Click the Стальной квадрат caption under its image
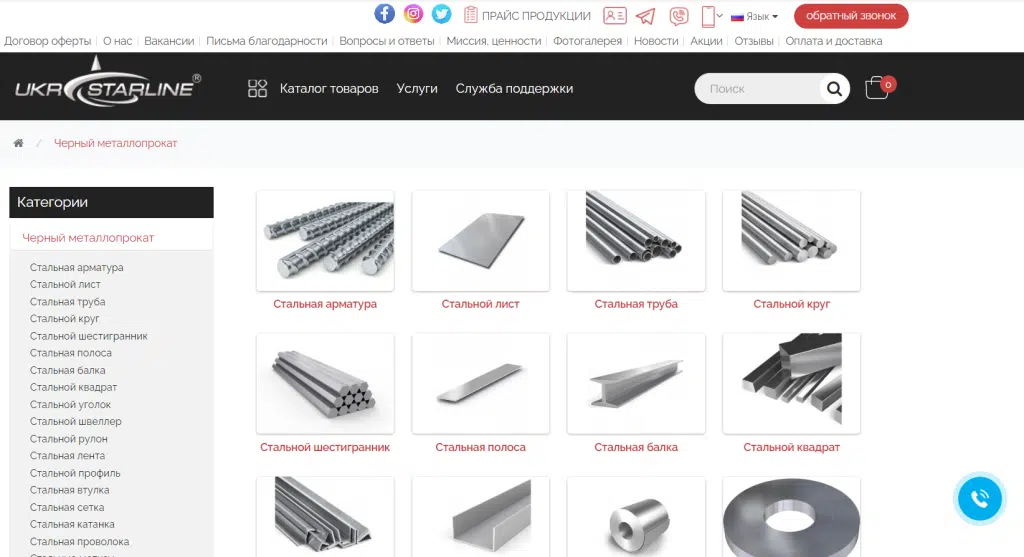Screen dimensions: 1024x557 point(792,447)
